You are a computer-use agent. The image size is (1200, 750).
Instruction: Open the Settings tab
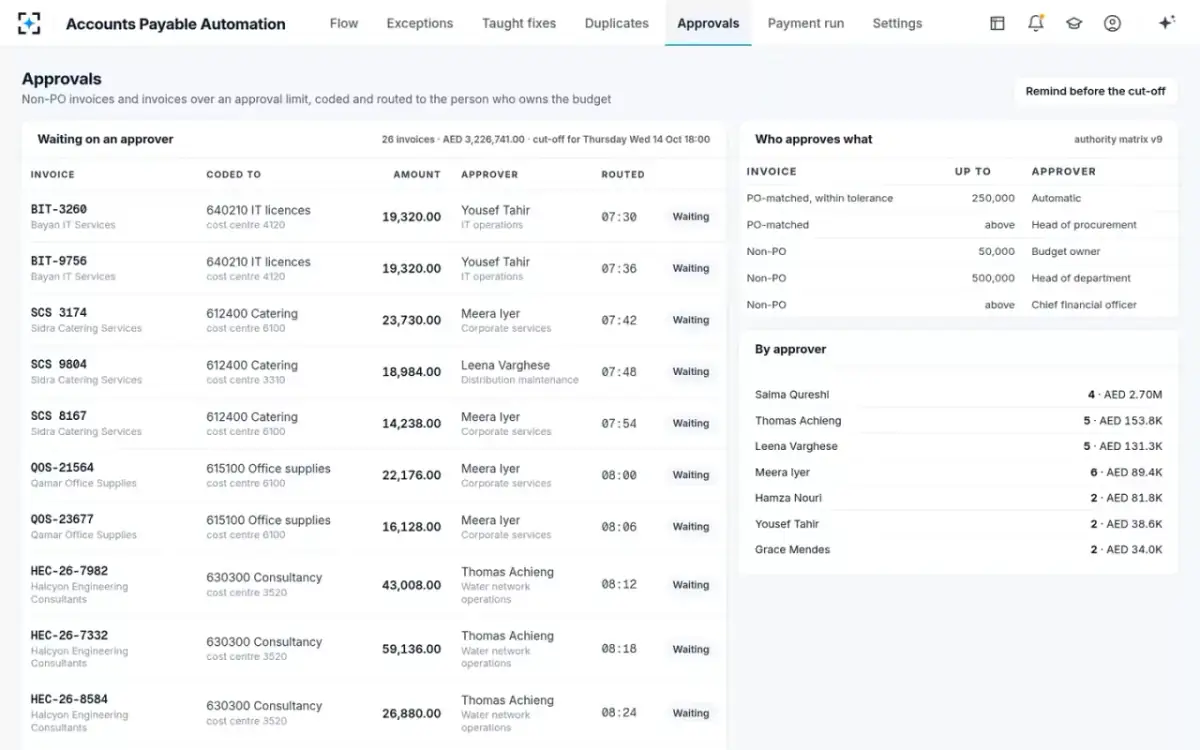click(x=897, y=23)
